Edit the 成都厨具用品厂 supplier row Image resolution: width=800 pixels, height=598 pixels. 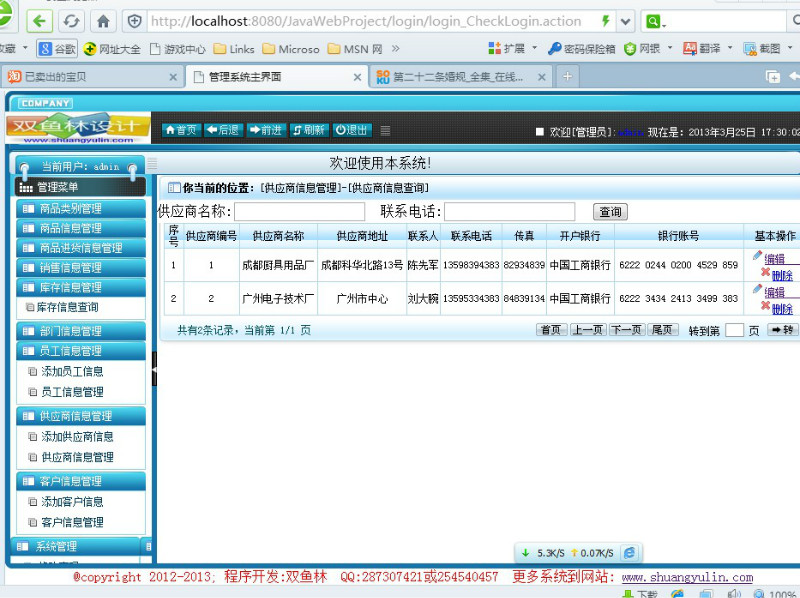click(x=774, y=258)
